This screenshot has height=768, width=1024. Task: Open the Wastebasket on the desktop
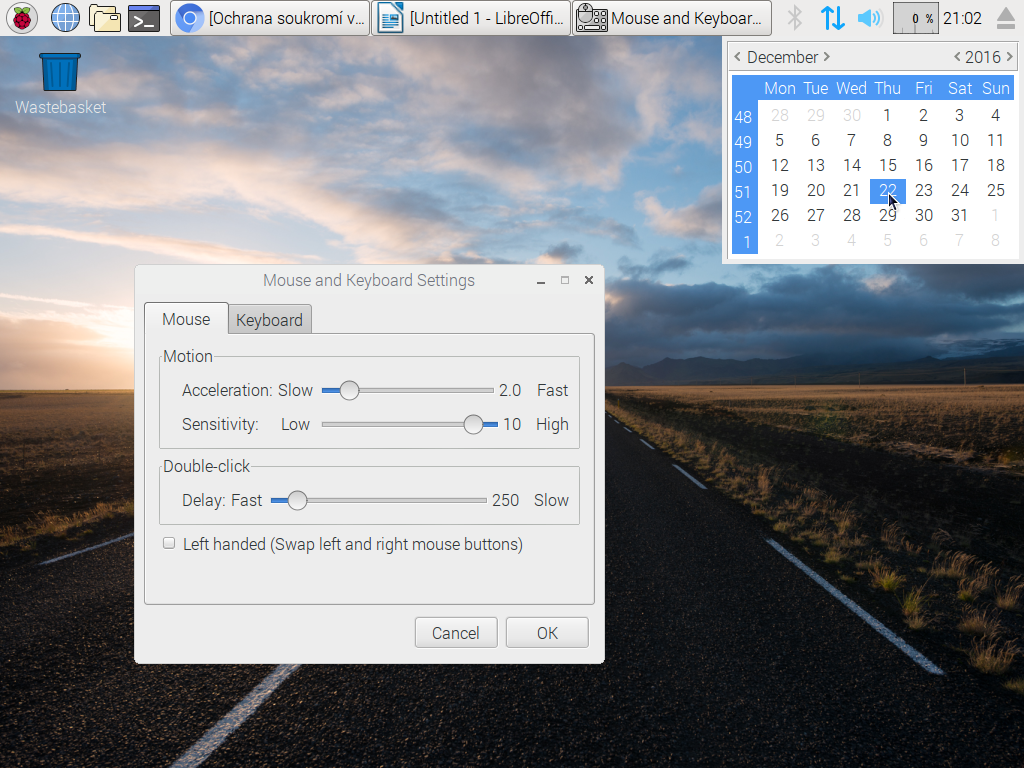pos(59,70)
